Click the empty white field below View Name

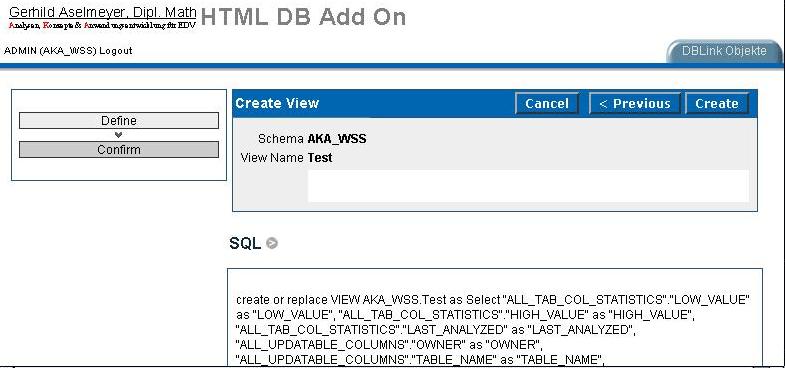[528, 186]
